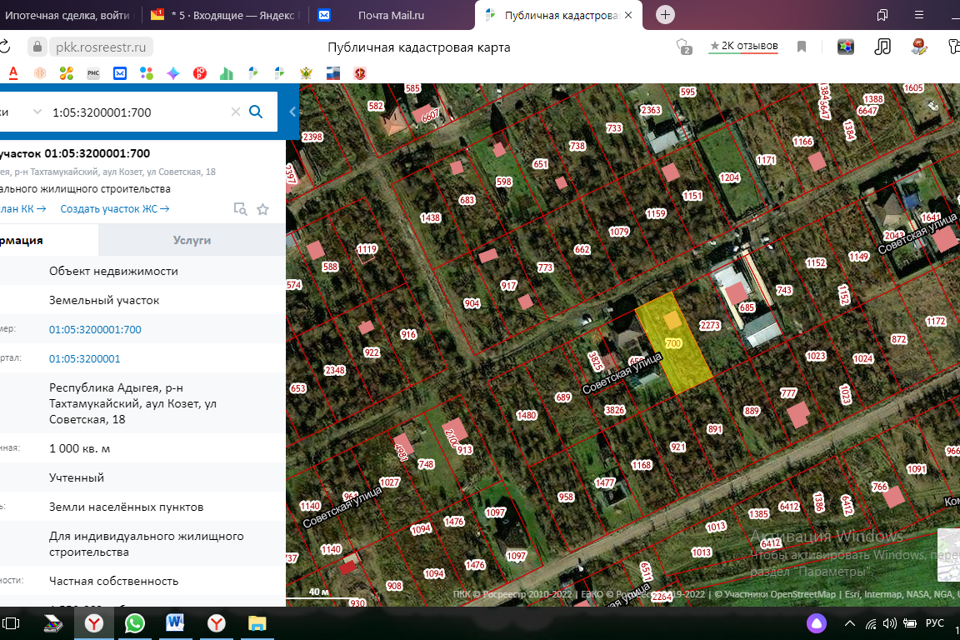Viewport: 960px width, 640px height.
Task: Add parcel to favorites with star icon
Action: (x=263, y=209)
